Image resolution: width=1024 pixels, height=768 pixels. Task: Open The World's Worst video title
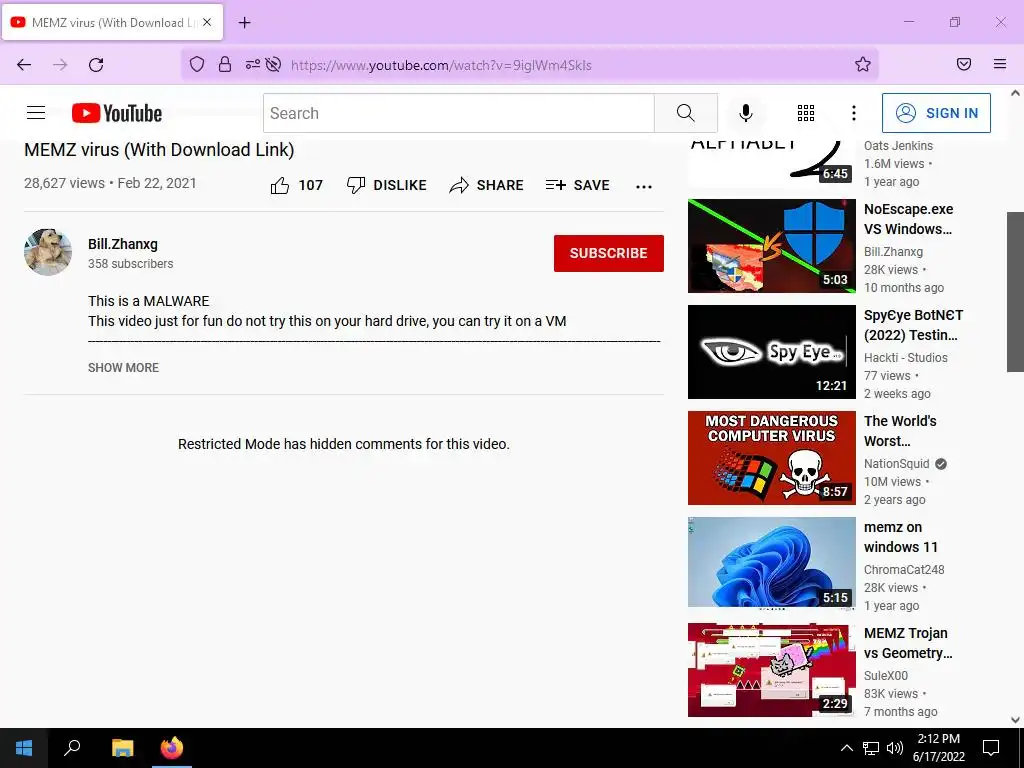900,431
